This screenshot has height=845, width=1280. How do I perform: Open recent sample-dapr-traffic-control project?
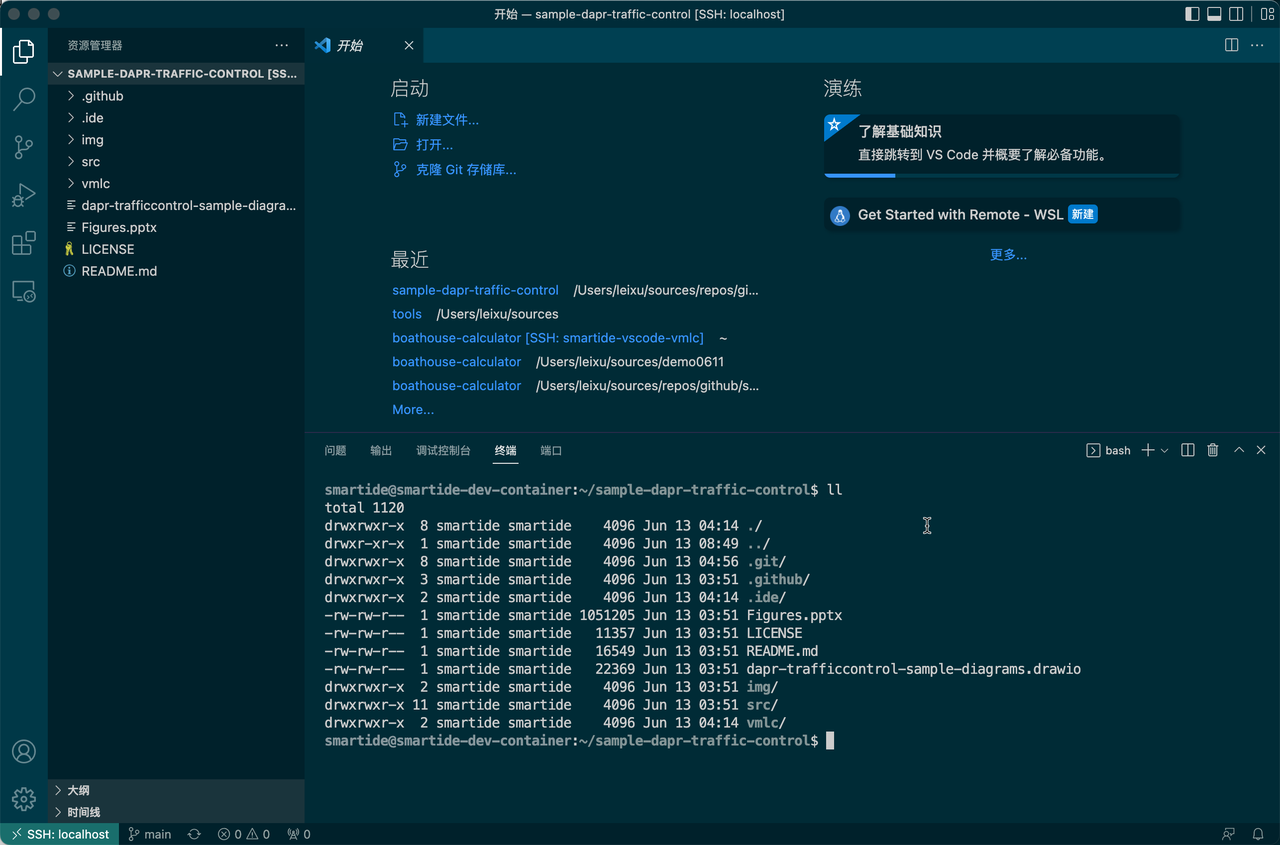(475, 290)
